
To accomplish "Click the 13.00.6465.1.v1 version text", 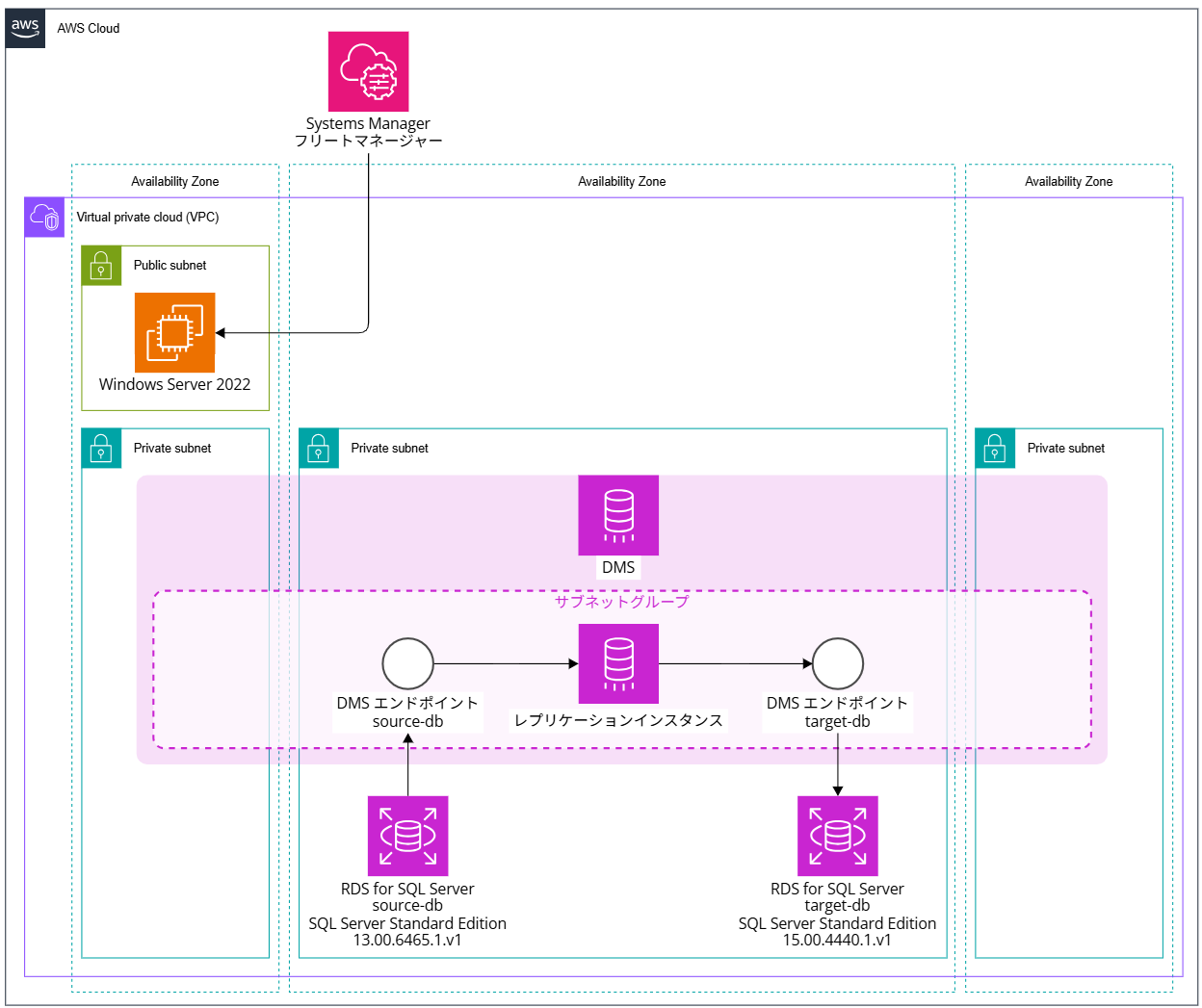I will click(407, 940).
